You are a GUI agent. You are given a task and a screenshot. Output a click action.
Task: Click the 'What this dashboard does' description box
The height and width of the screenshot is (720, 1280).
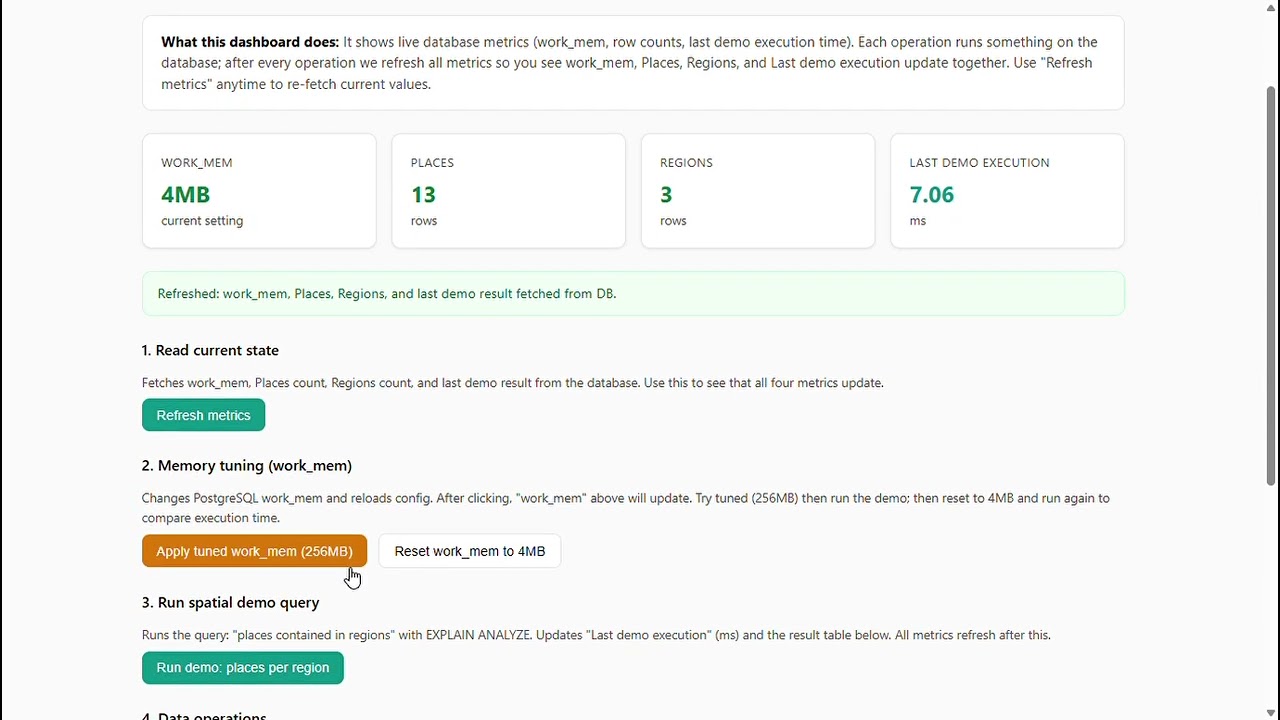click(633, 63)
